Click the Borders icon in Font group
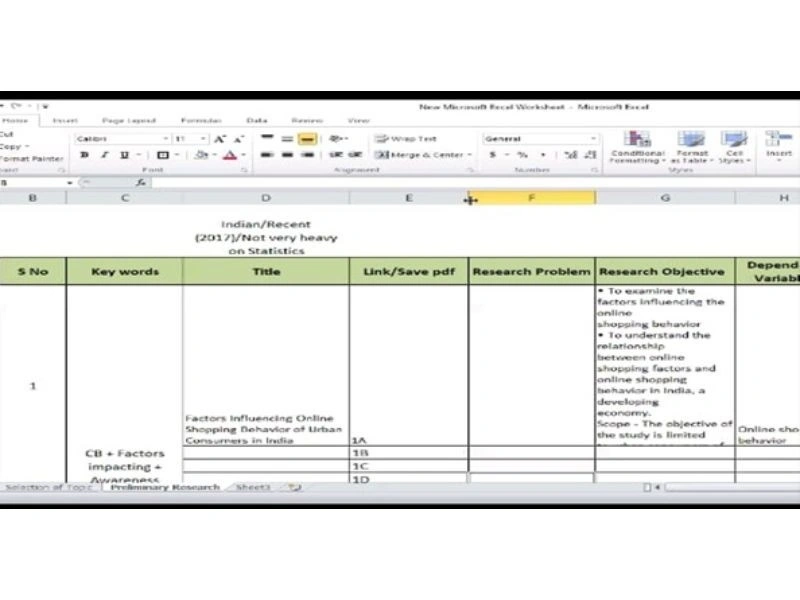The width and height of the screenshot is (800, 600). tap(162, 155)
